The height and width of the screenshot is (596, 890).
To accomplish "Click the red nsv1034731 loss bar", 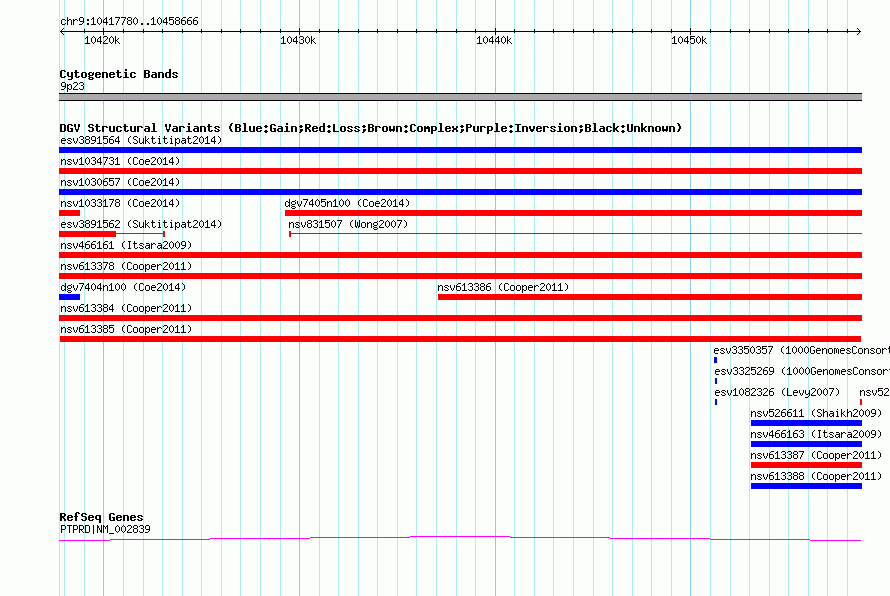I will click(x=460, y=171).
